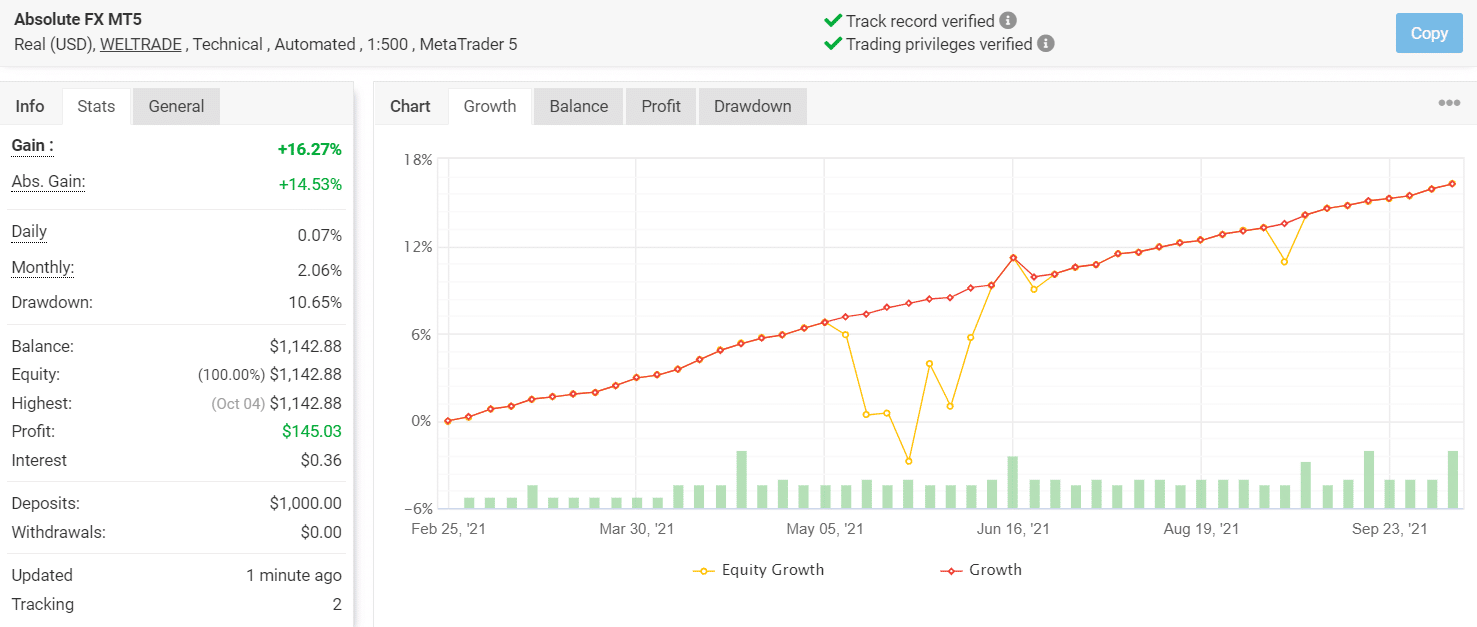Viewport: 1477px width, 627px height.
Task: Select the Stats tab
Action: coord(96,106)
